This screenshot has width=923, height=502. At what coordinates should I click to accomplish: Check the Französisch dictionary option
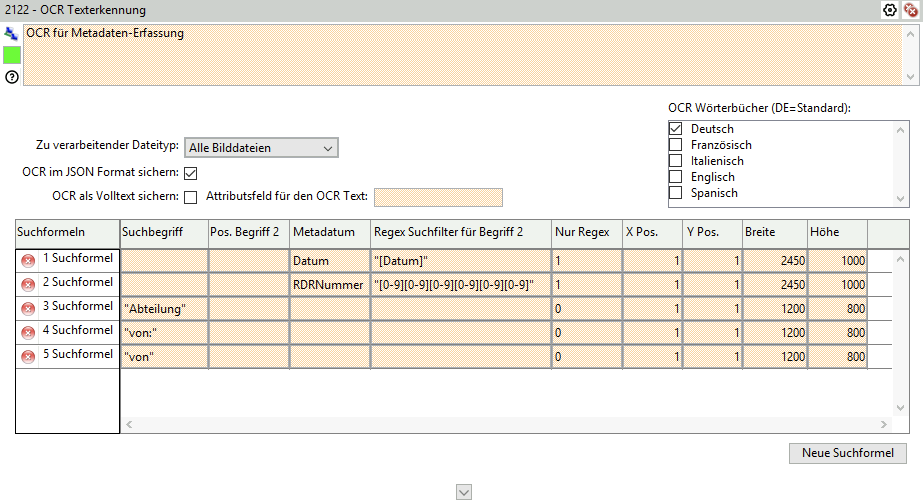[x=676, y=145]
